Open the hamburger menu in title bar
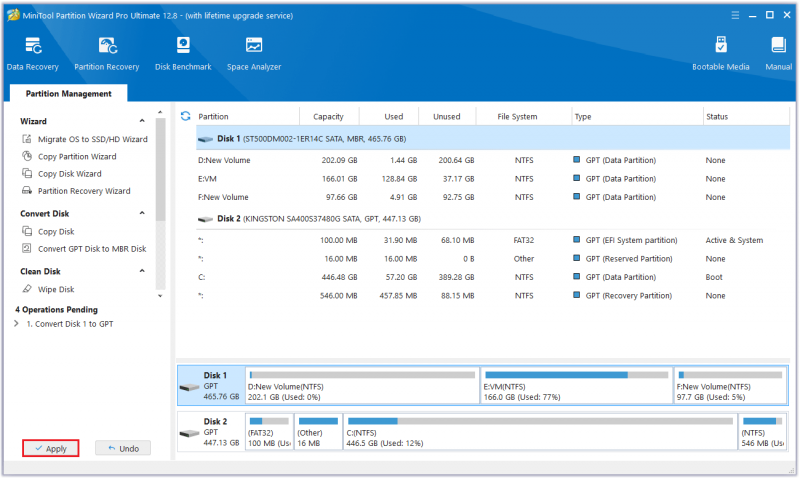This screenshot has height=478, width=800. [x=735, y=15]
